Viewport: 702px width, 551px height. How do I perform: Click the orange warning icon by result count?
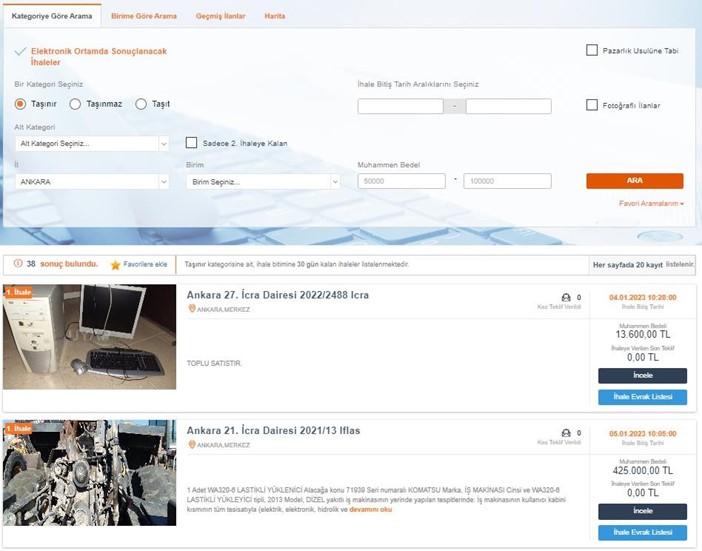point(16,264)
